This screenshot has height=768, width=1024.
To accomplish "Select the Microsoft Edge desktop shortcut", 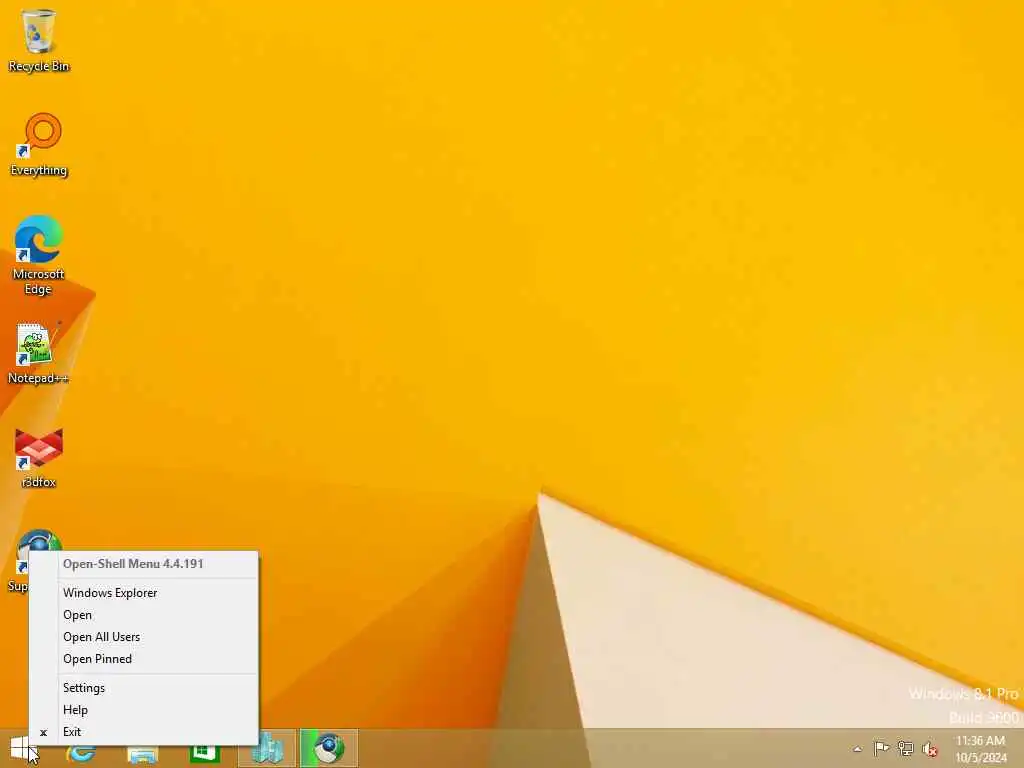I will (x=39, y=256).
